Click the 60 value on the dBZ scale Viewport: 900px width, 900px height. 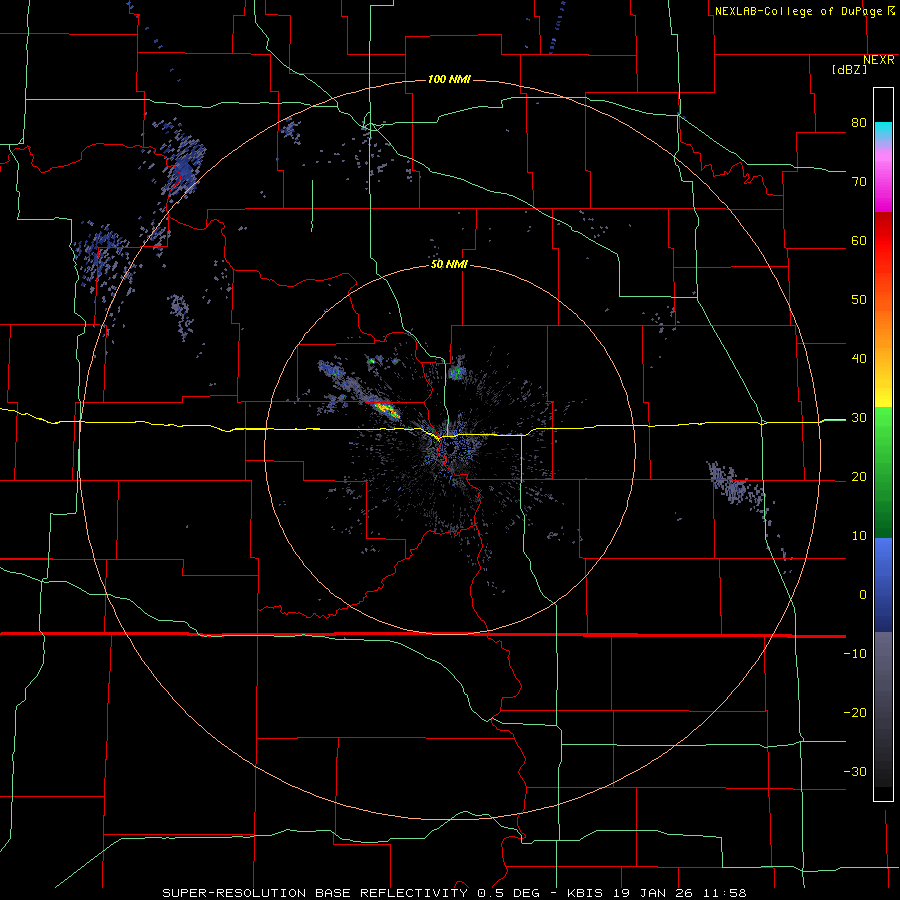coord(859,240)
